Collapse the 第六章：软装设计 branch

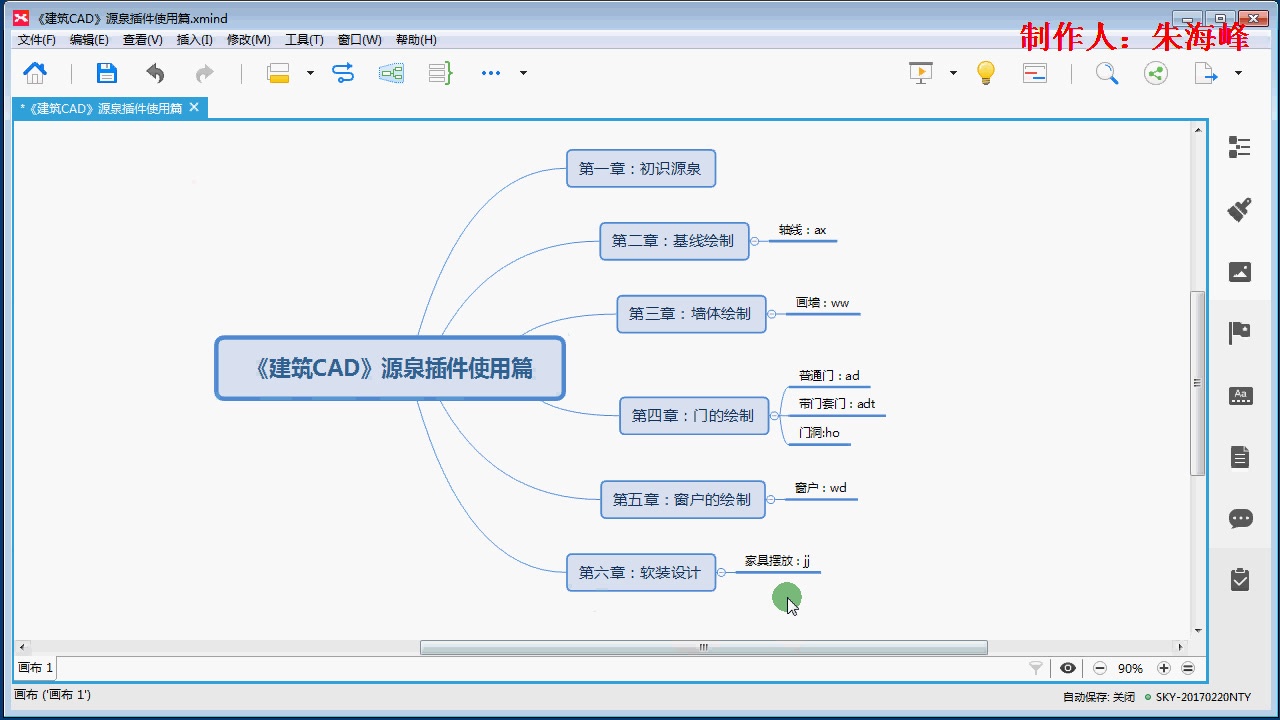coord(722,573)
